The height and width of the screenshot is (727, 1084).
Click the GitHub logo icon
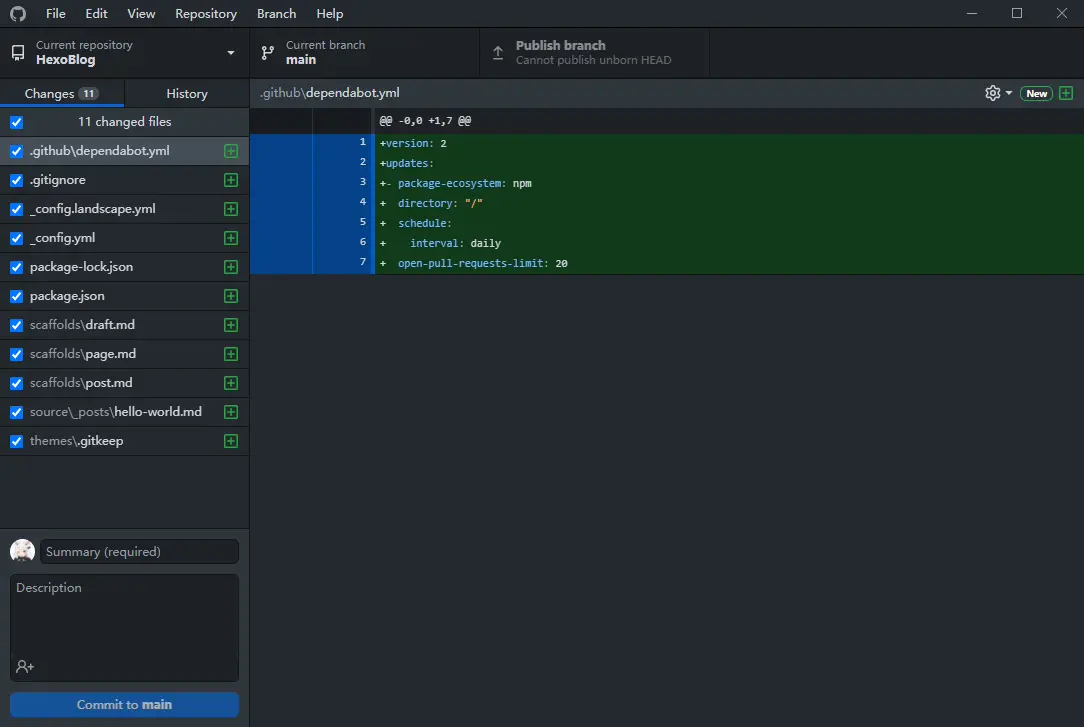click(x=18, y=14)
